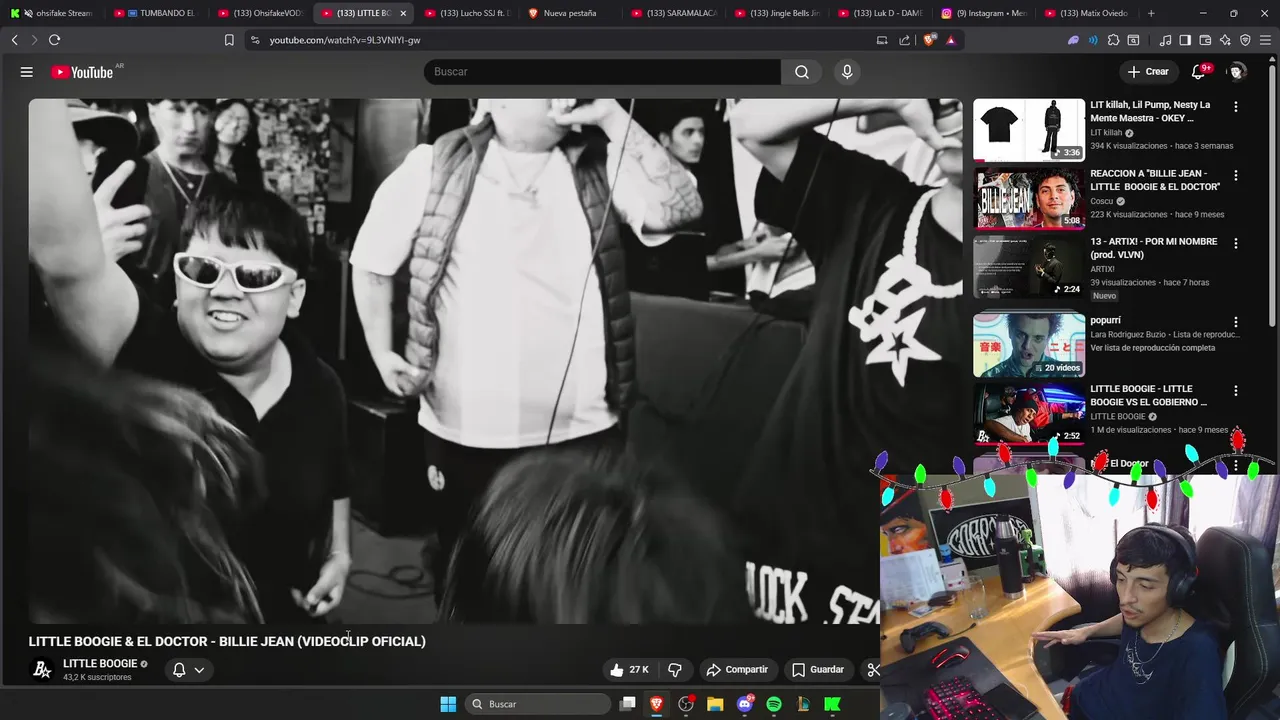This screenshot has height=720, width=1280.
Task: Open Windows Start menu
Action: tap(448, 704)
